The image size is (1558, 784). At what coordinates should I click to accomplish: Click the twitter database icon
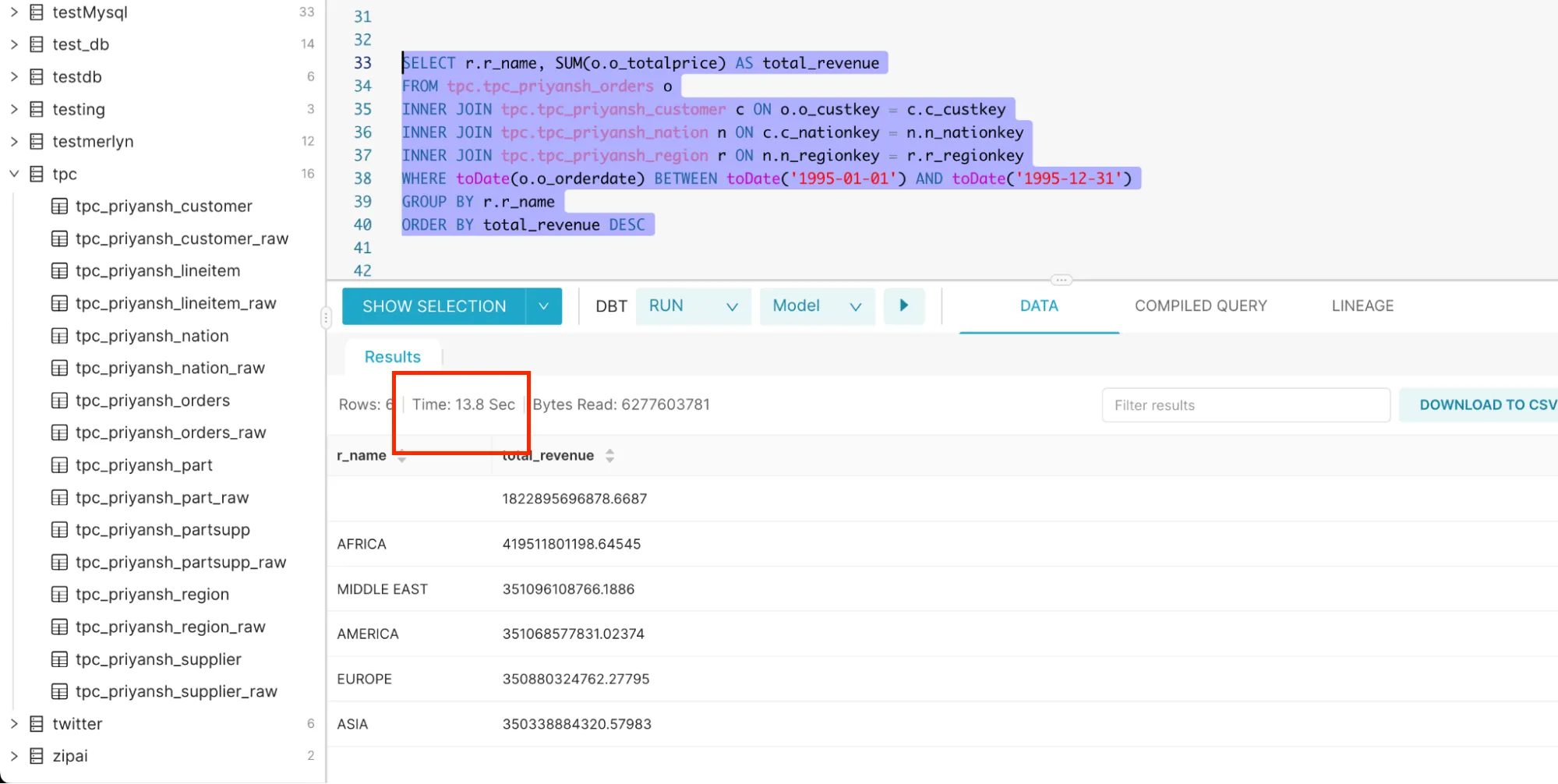click(x=37, y=723)
